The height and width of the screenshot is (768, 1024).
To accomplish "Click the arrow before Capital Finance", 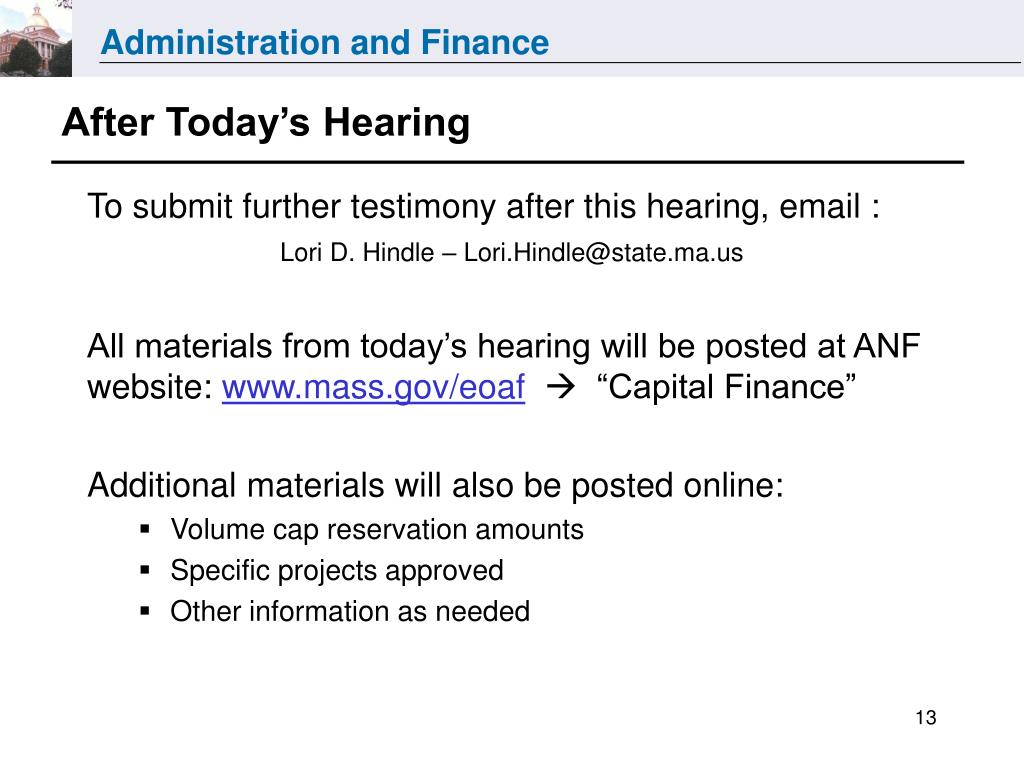I will coord(560,387).
